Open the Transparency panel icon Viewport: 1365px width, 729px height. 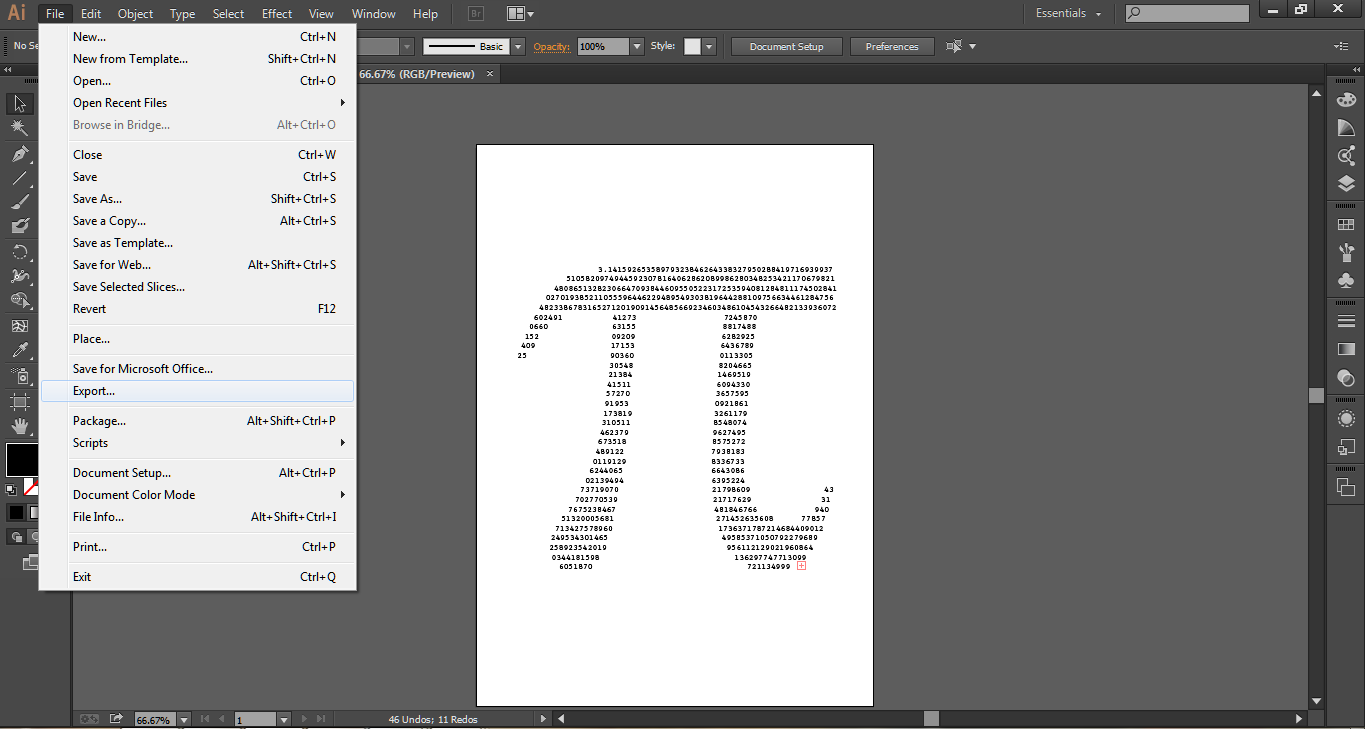pyautogui.click(x=1346, y=378)
